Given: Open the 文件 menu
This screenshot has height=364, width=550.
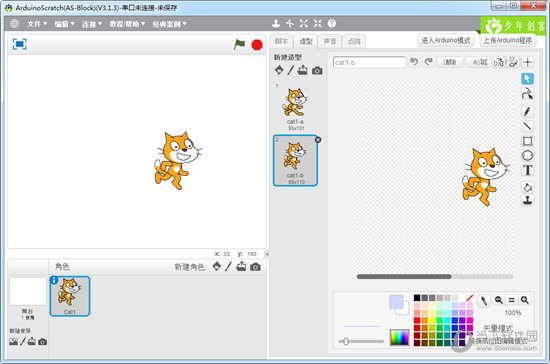Looking at the screenshot, I should pyautogui.click(x=37, y=24).
